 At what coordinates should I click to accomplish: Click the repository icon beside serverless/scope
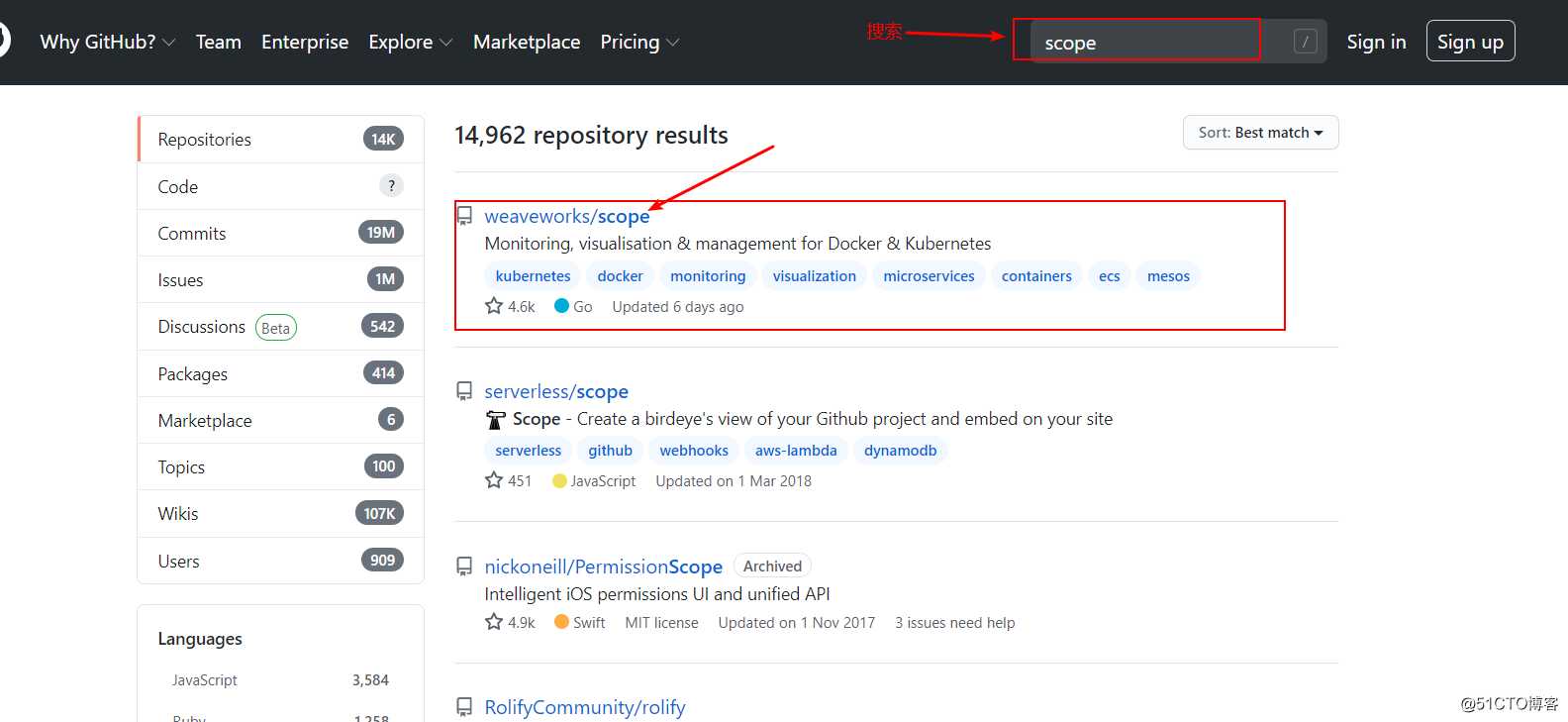(x=464, y=391)
